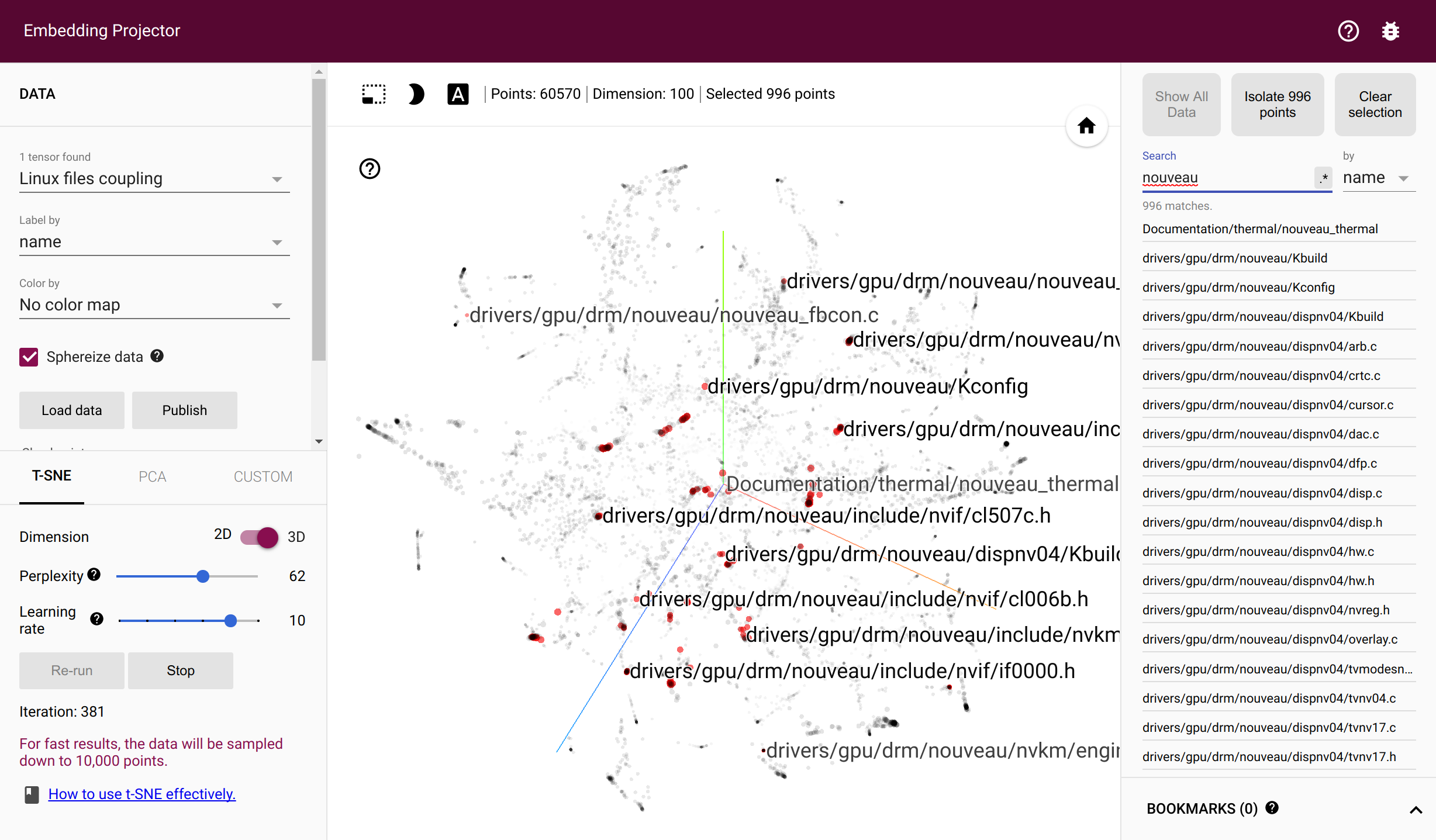Click the Perplexity slider handle

click(x=203, y=576)
